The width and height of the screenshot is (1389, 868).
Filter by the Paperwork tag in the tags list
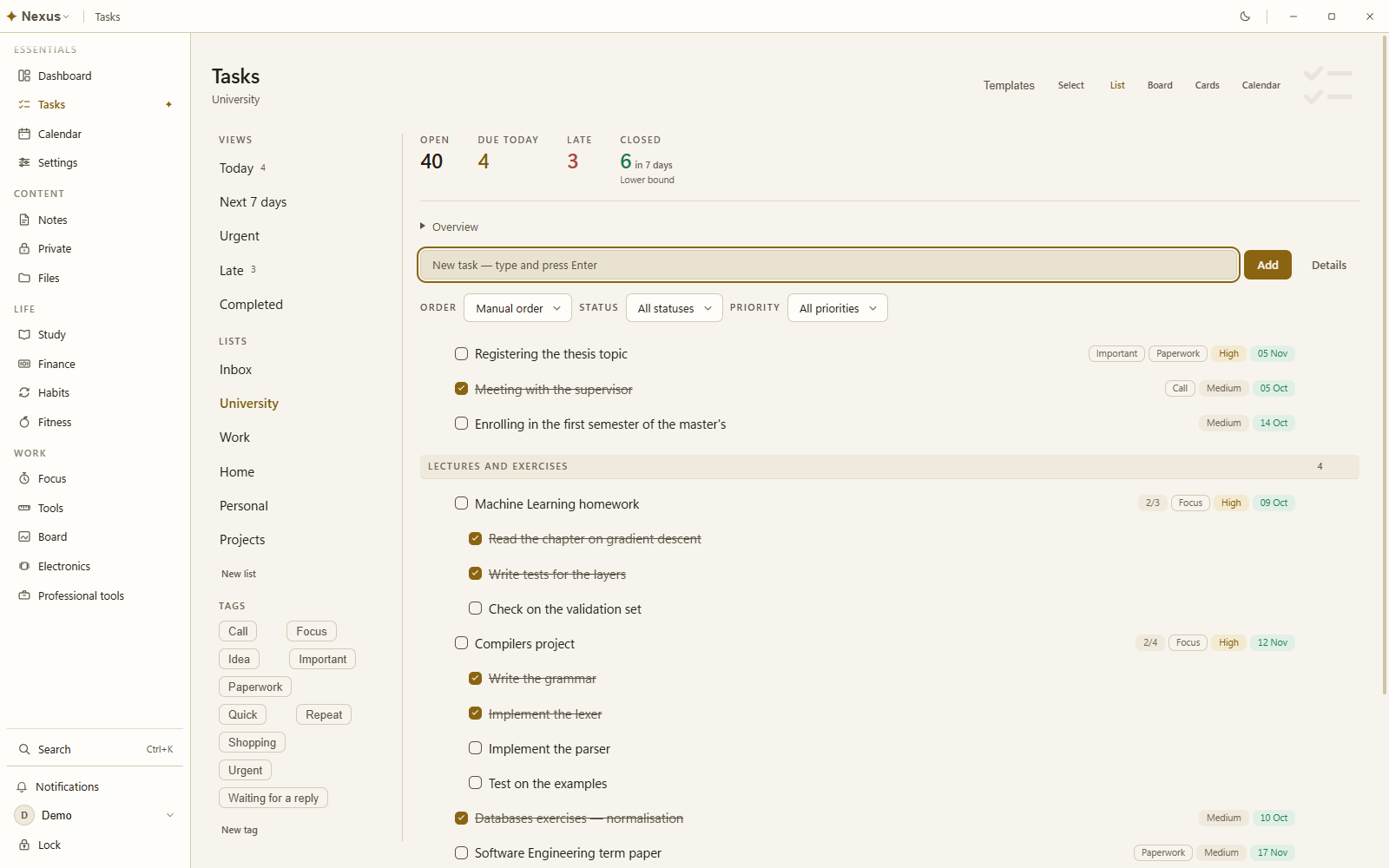click(x=255, y=687)
